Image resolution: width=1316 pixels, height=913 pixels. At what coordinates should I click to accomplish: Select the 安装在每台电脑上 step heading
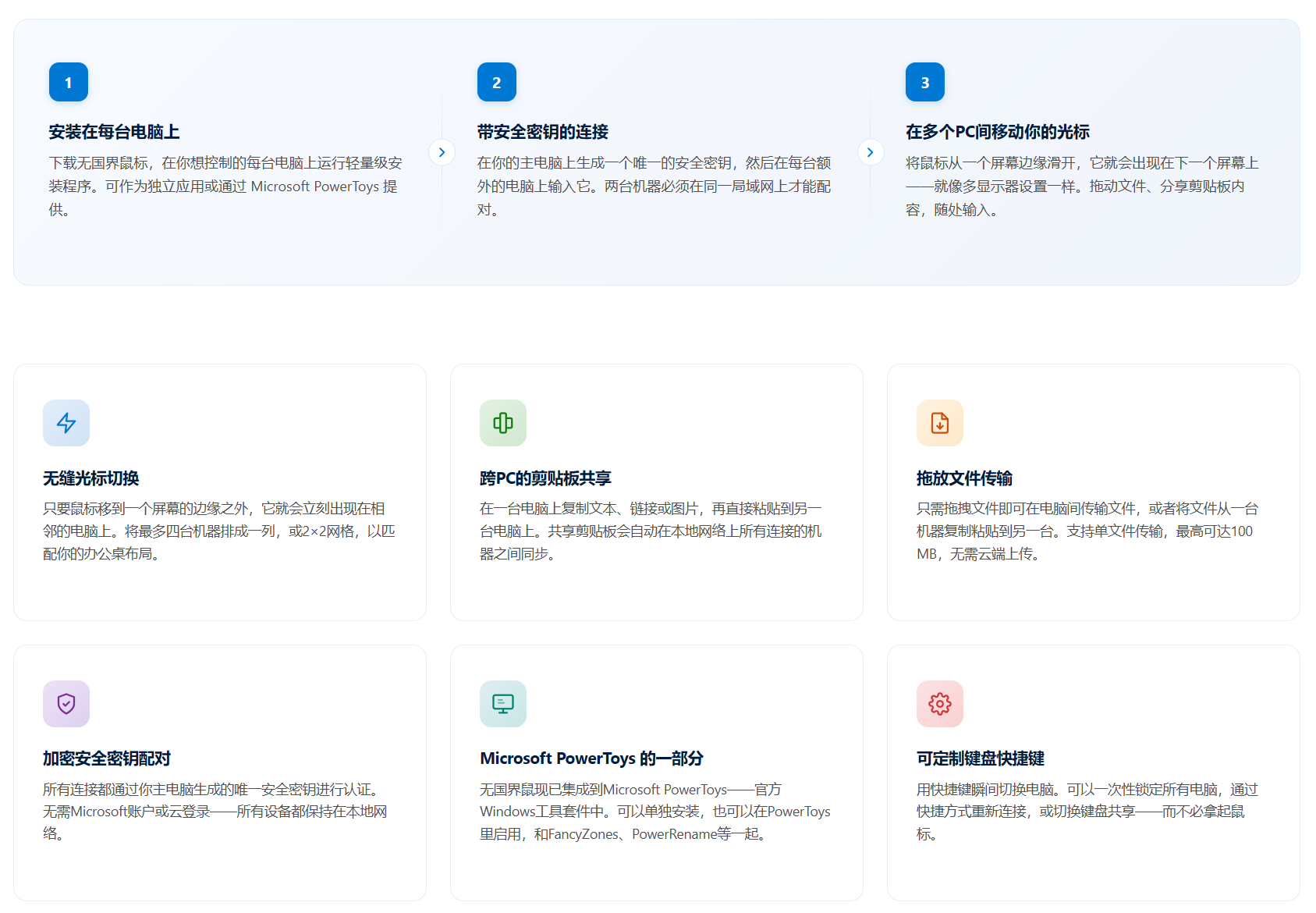pos(114,132)
